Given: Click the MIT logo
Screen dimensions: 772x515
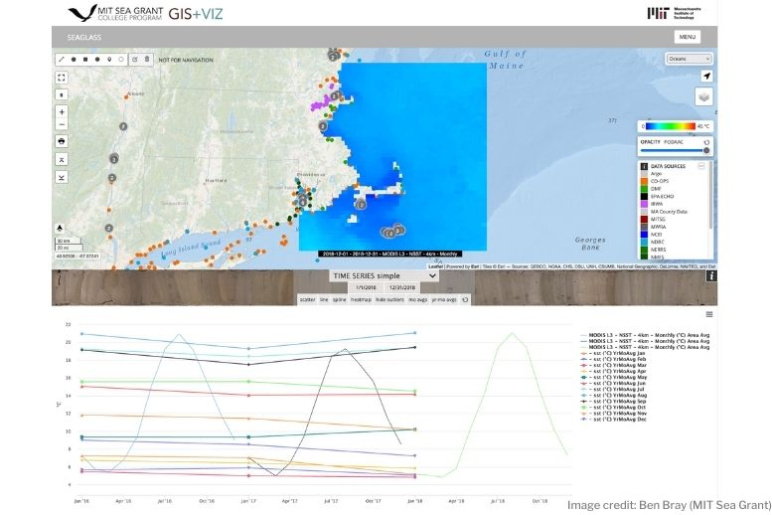Looking at the screenshot, I should 674,13.
